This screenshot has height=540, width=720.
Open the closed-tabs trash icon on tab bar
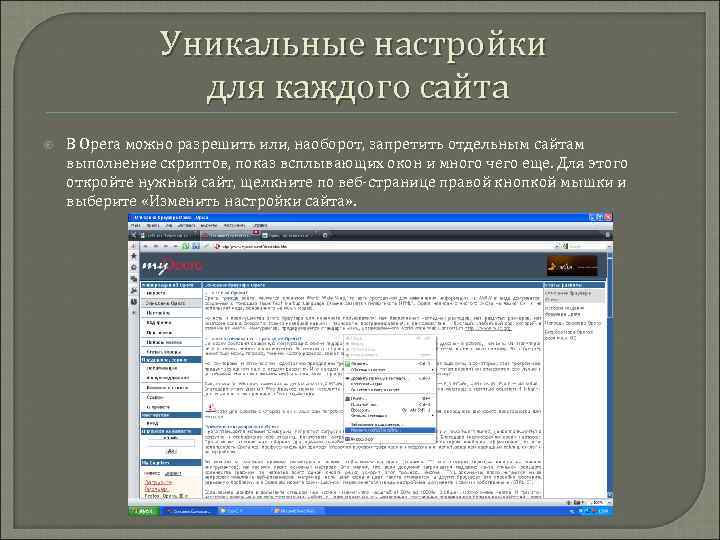[x=608, y=235]
